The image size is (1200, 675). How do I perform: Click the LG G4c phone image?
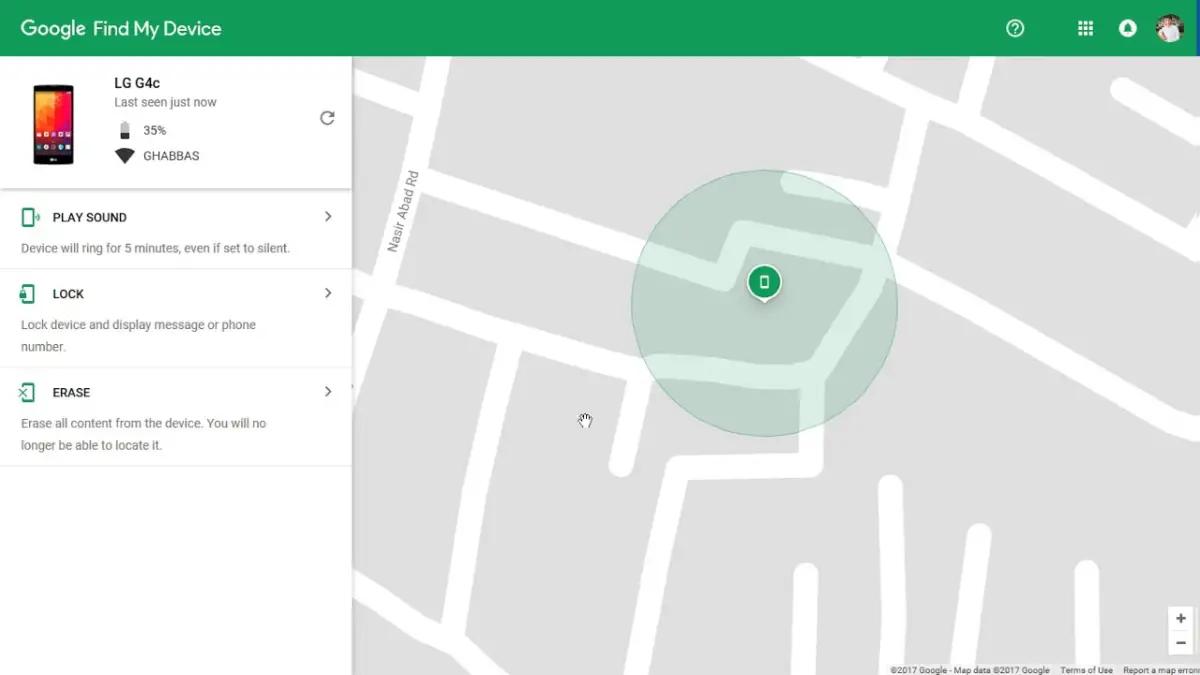coord(53,124)
